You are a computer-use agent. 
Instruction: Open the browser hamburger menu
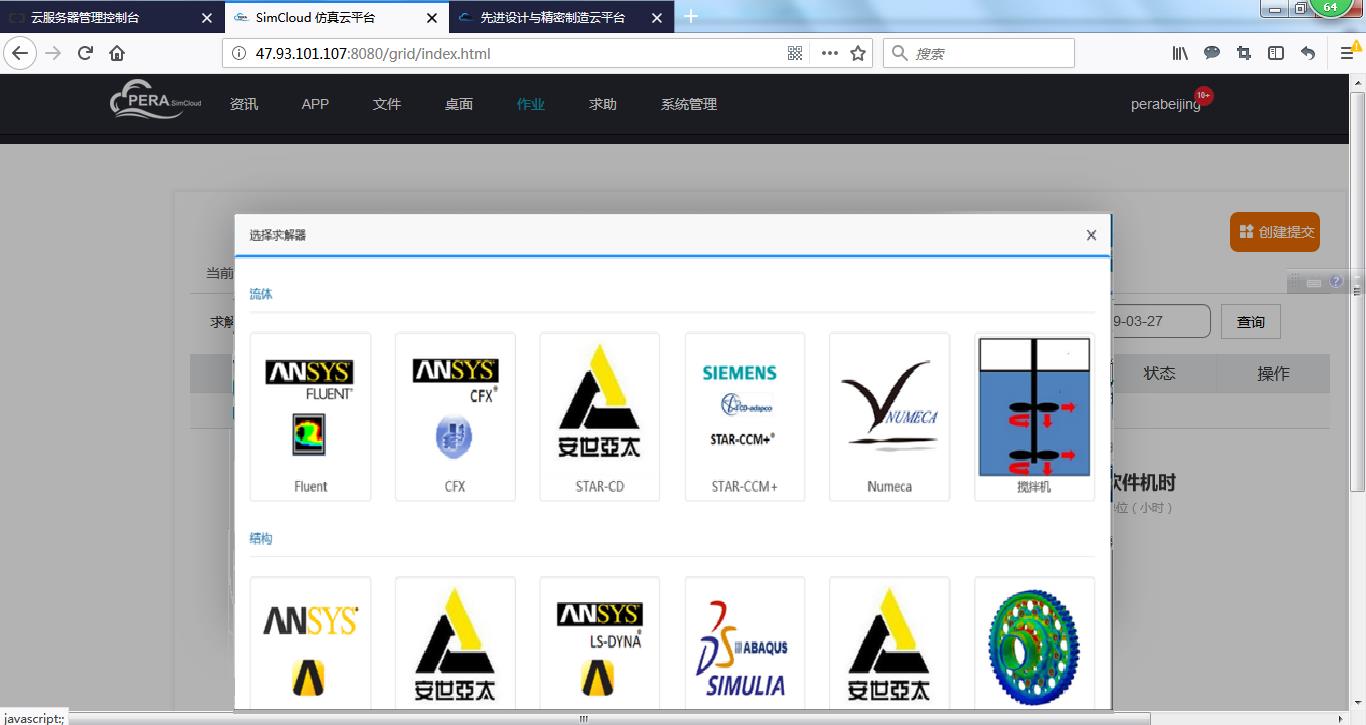pos(1347,53)
